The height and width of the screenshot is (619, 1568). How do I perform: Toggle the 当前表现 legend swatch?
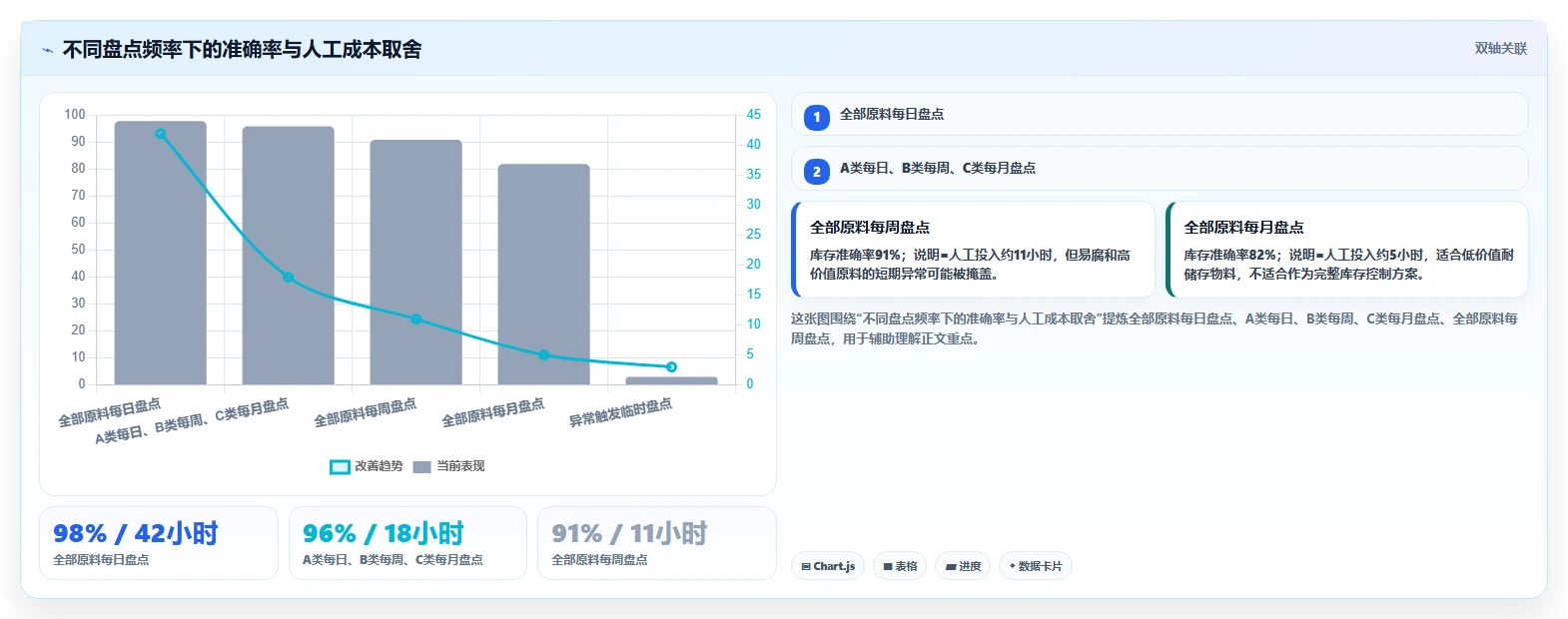(421, 467)
